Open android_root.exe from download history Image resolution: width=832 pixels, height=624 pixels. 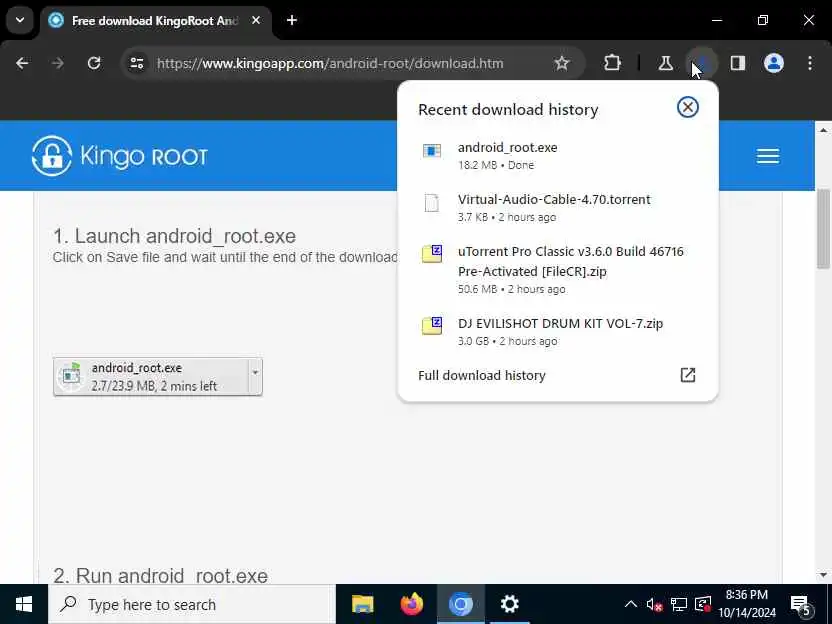pyautogui.click(x=558, y=156)
